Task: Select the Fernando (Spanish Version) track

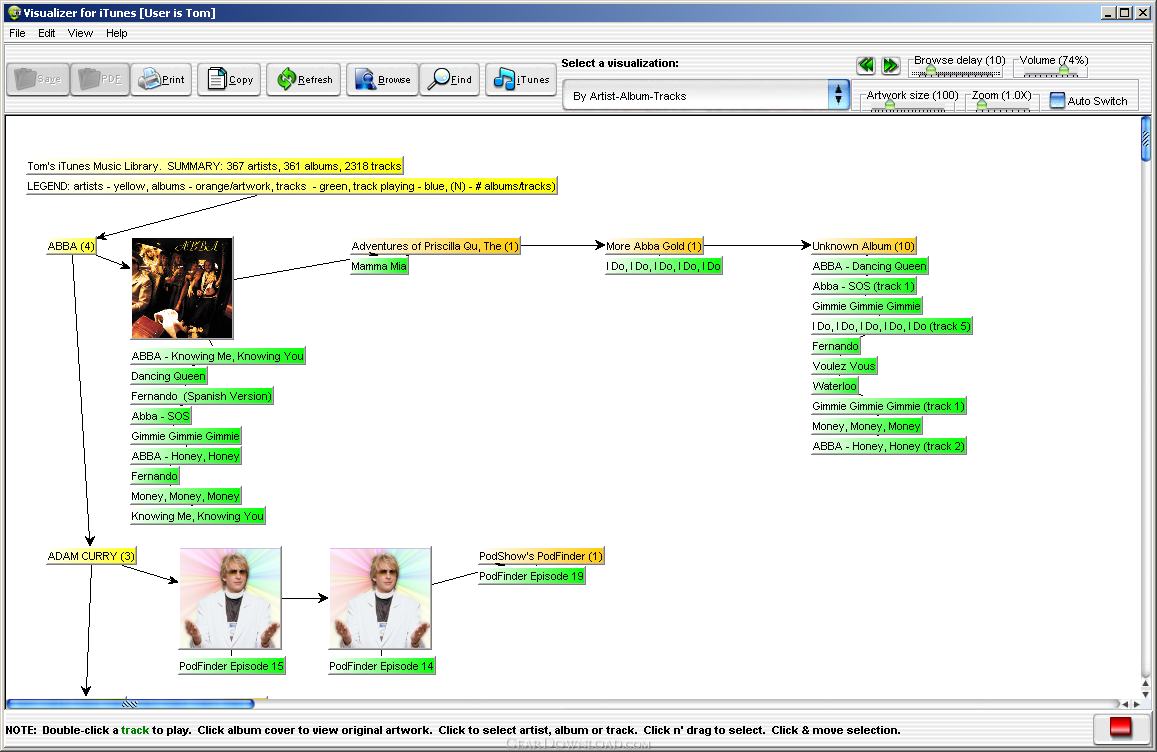Action: point(201,396)
